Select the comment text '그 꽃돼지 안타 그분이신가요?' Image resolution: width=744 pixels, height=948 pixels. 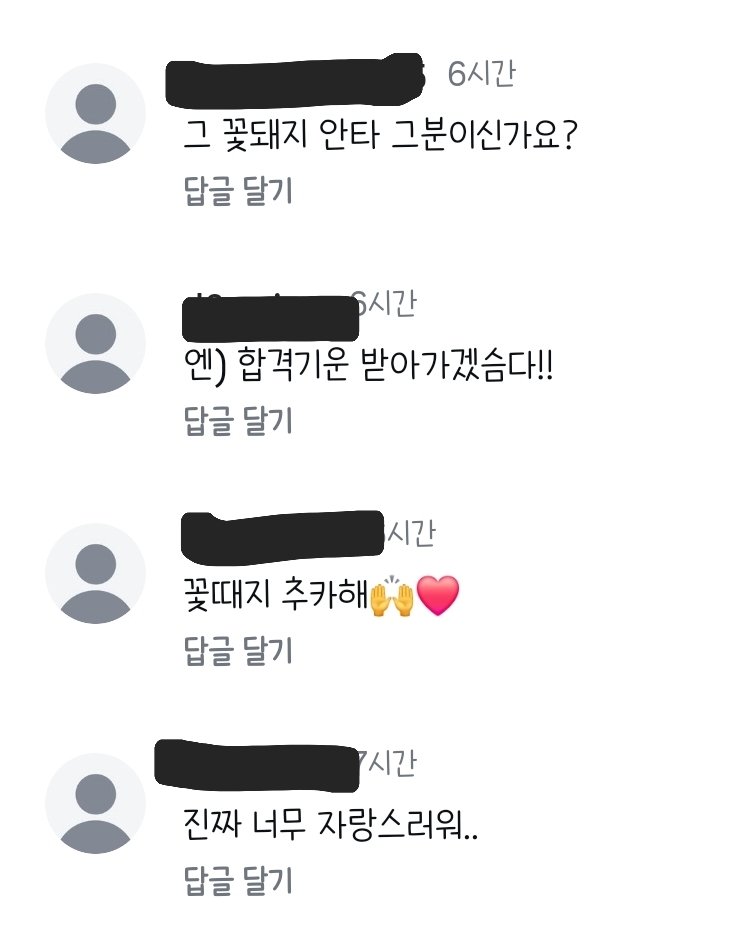[x=381, y=134]
